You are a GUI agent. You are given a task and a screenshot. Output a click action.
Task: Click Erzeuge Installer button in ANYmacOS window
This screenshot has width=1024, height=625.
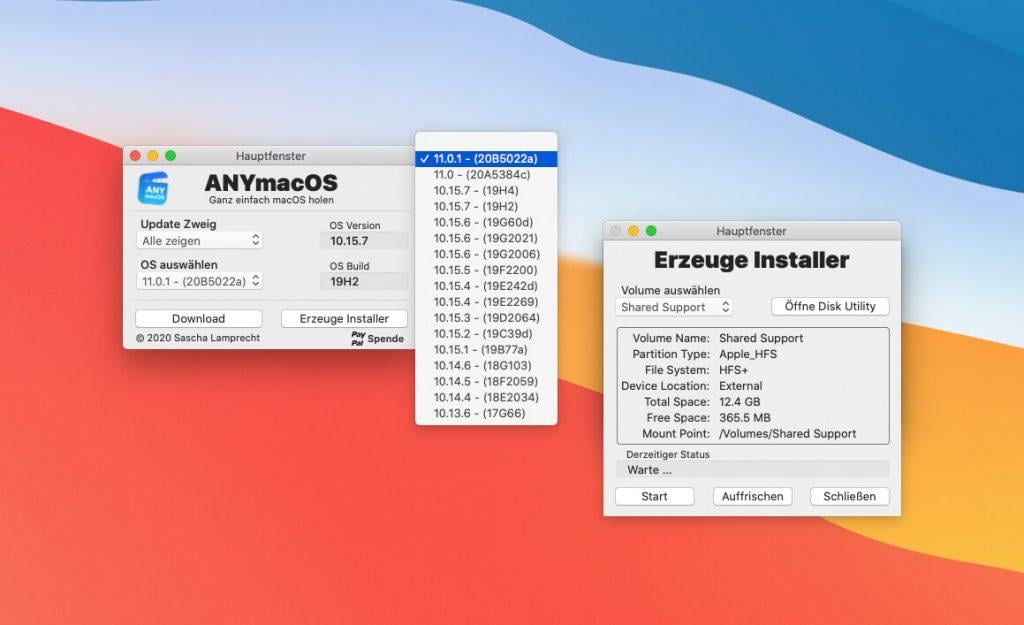point(344,319)
